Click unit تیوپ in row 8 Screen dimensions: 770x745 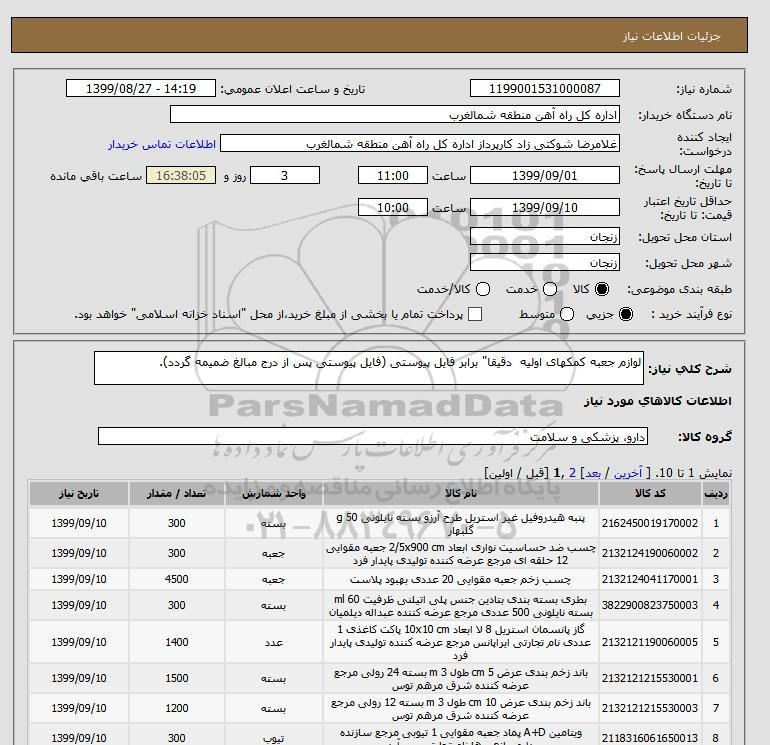tap(274, 738)
